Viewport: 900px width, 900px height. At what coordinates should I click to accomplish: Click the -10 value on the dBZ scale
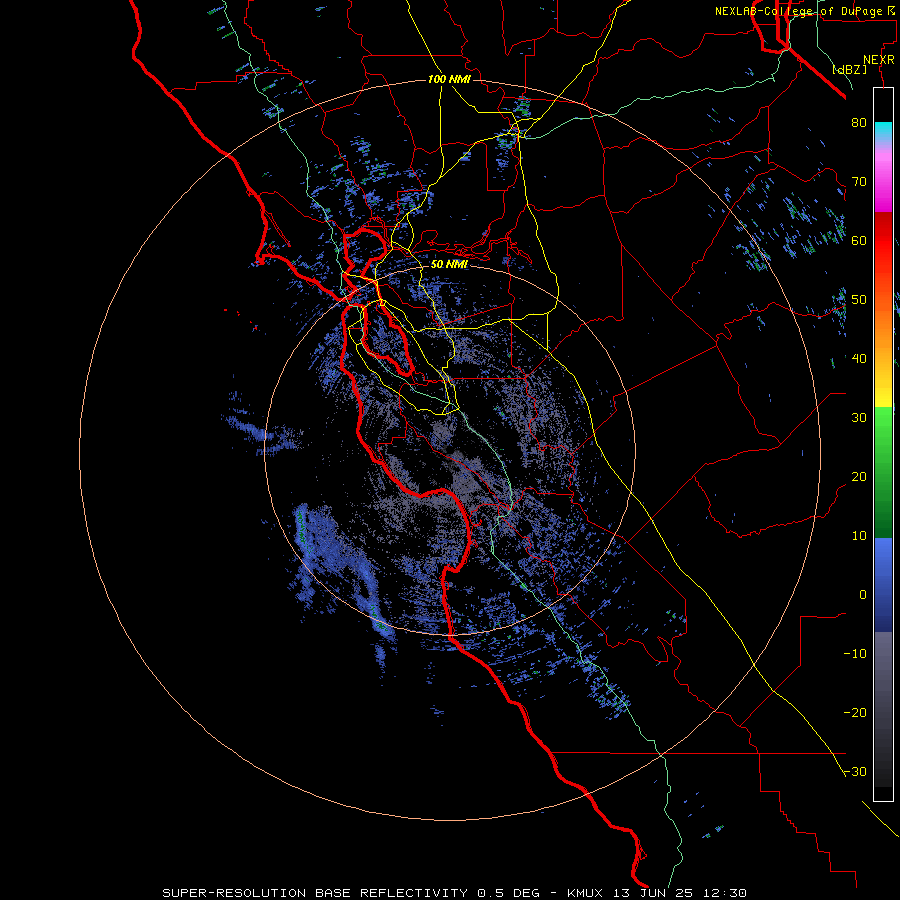tap(855, 653)
